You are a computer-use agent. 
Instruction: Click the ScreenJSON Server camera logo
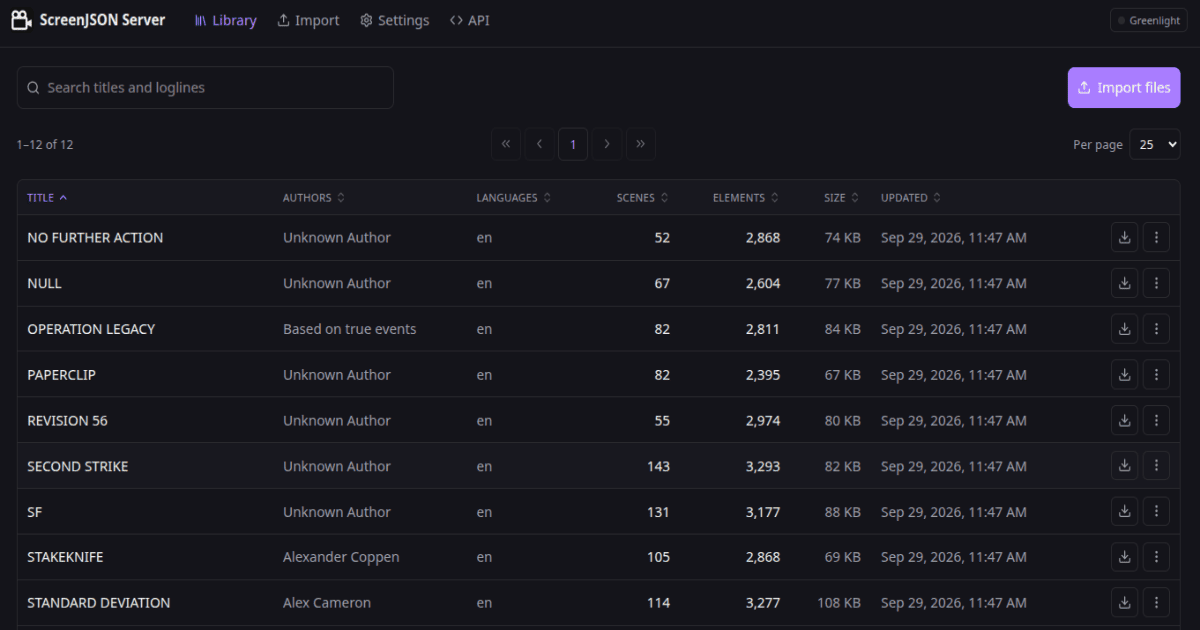pyautogui.click(x=21, y=20)
